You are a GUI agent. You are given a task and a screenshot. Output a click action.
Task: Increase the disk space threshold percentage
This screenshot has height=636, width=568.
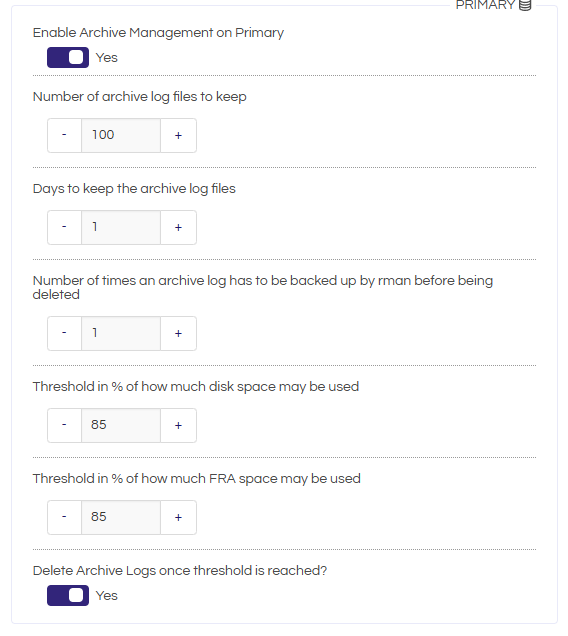coord(179,425)
